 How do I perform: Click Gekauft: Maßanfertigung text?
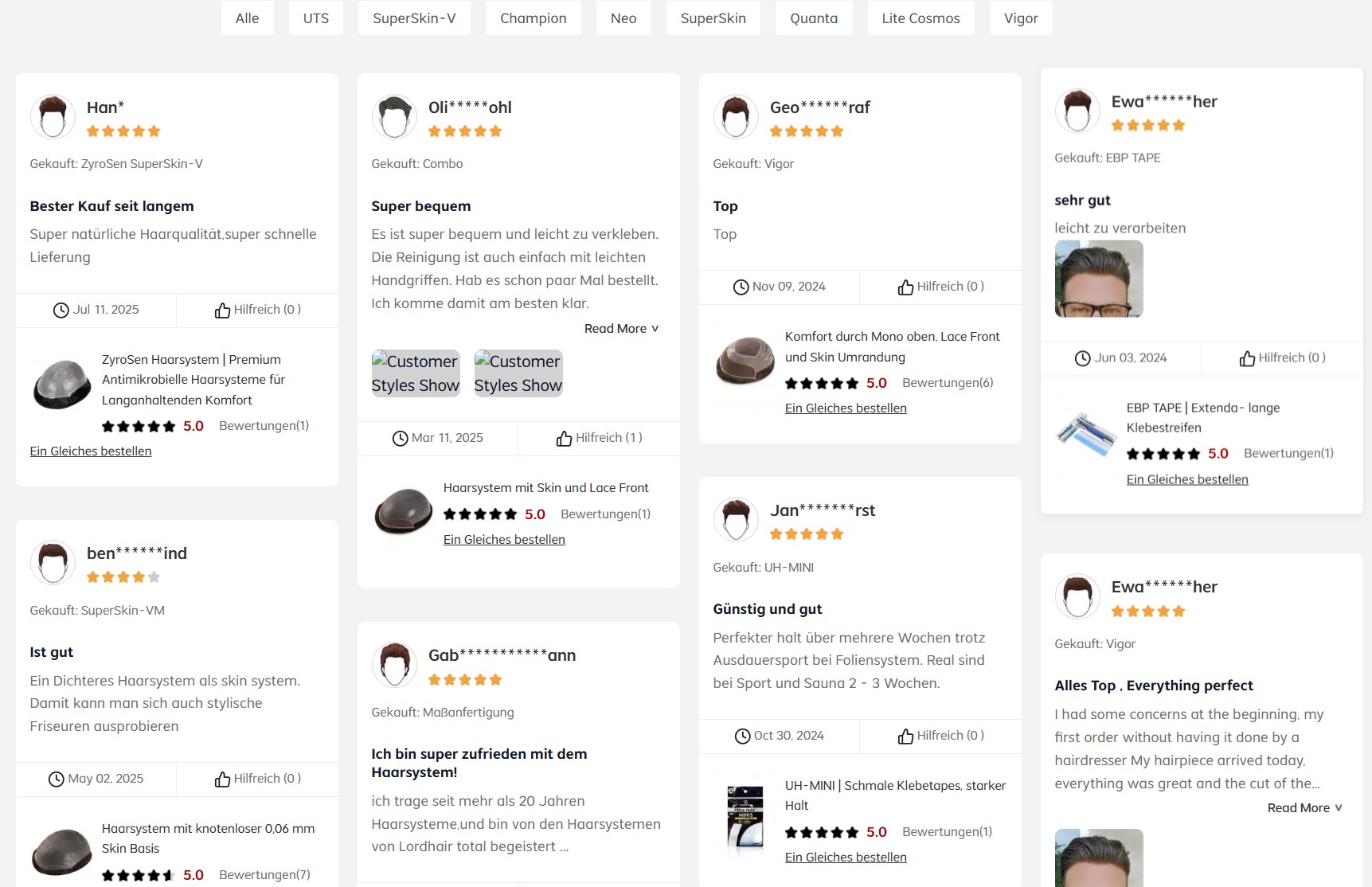pos(443,713)
